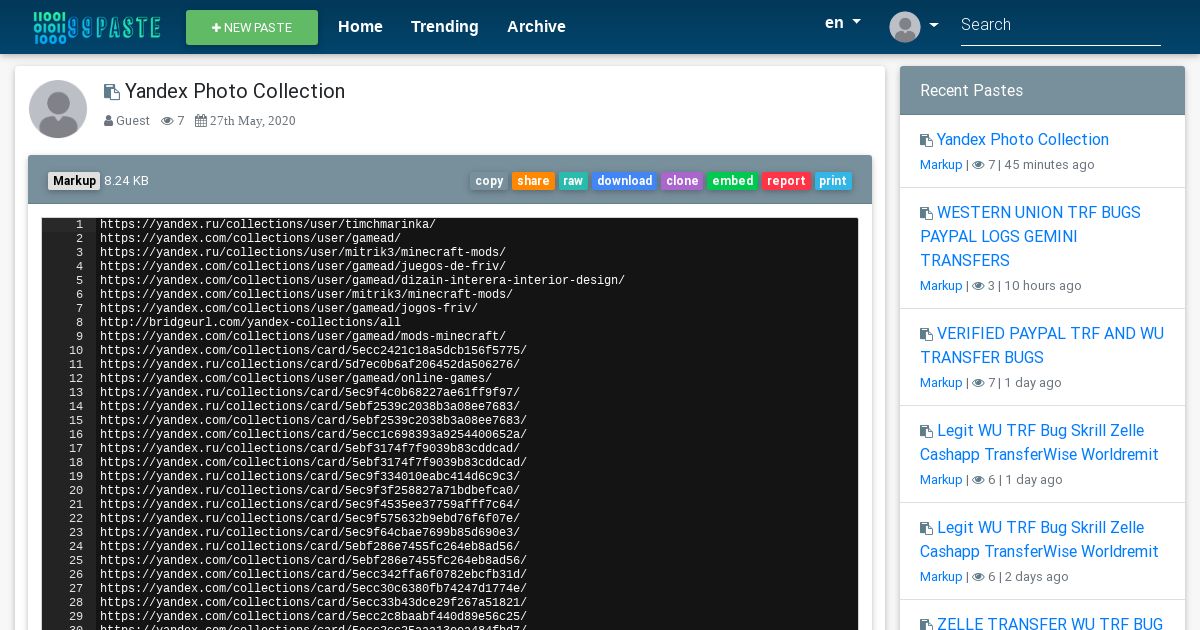Click code line 3 mitrik3 minecraft-mods URL
The image size is (1200, 630).
(303, 253)
